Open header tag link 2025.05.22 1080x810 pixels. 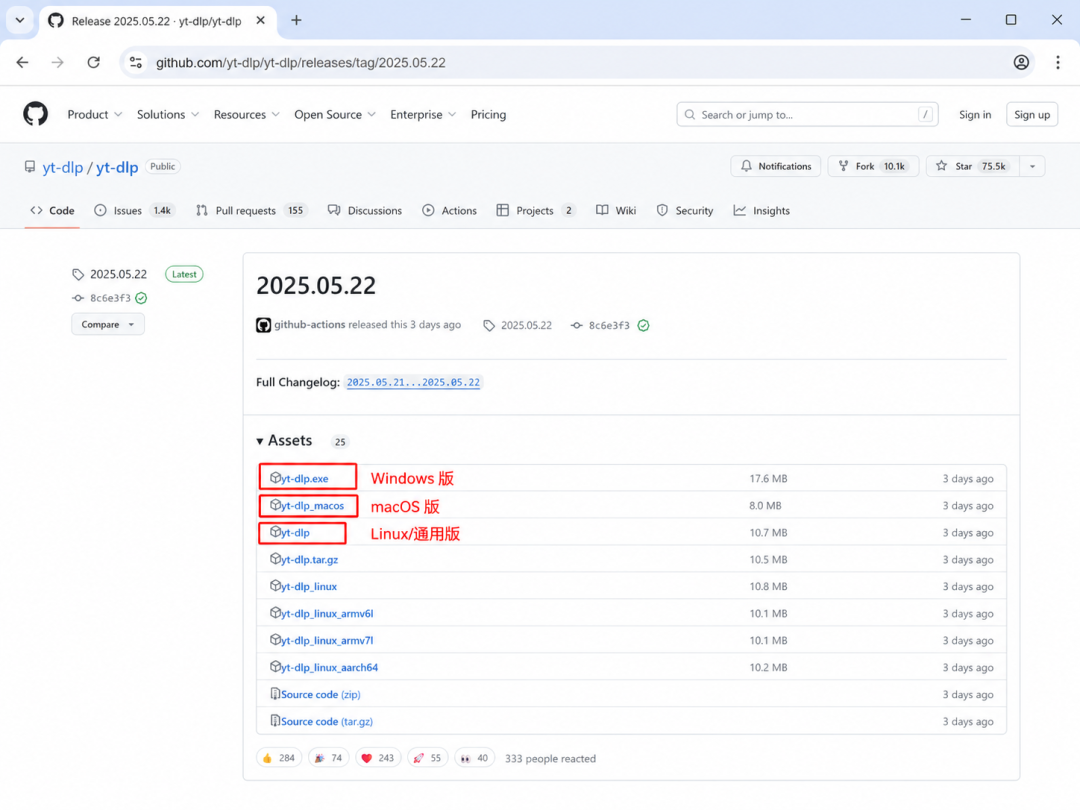click(x=526, y=325)
